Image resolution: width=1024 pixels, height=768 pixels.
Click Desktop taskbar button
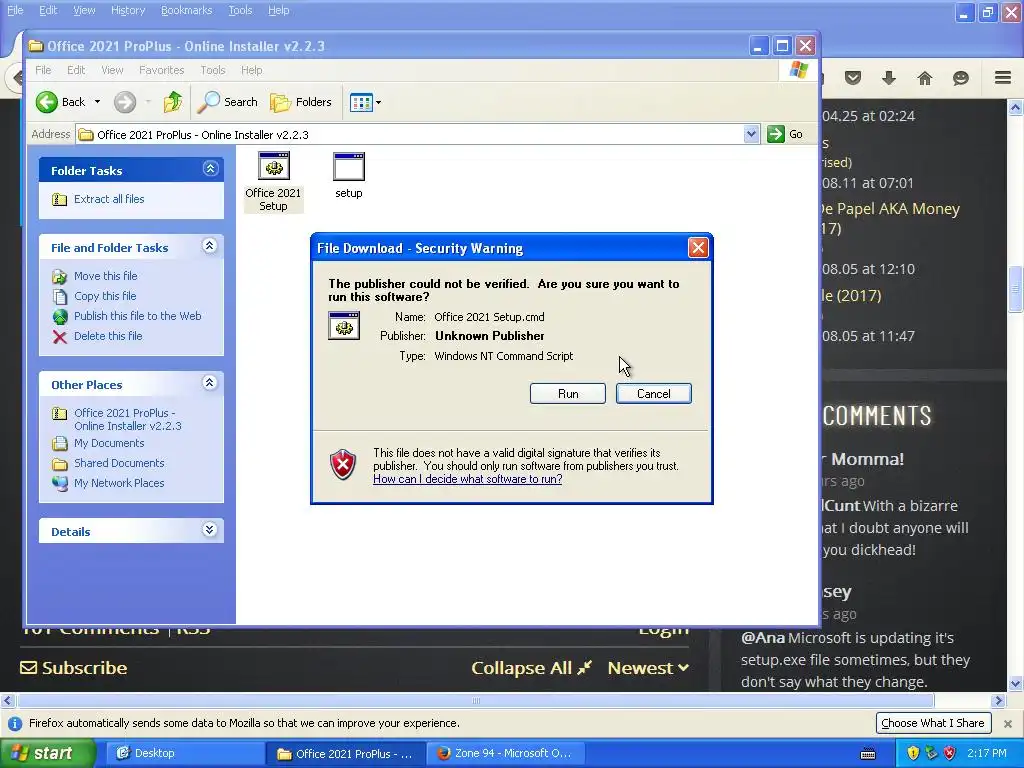click(x=183, y=754)
